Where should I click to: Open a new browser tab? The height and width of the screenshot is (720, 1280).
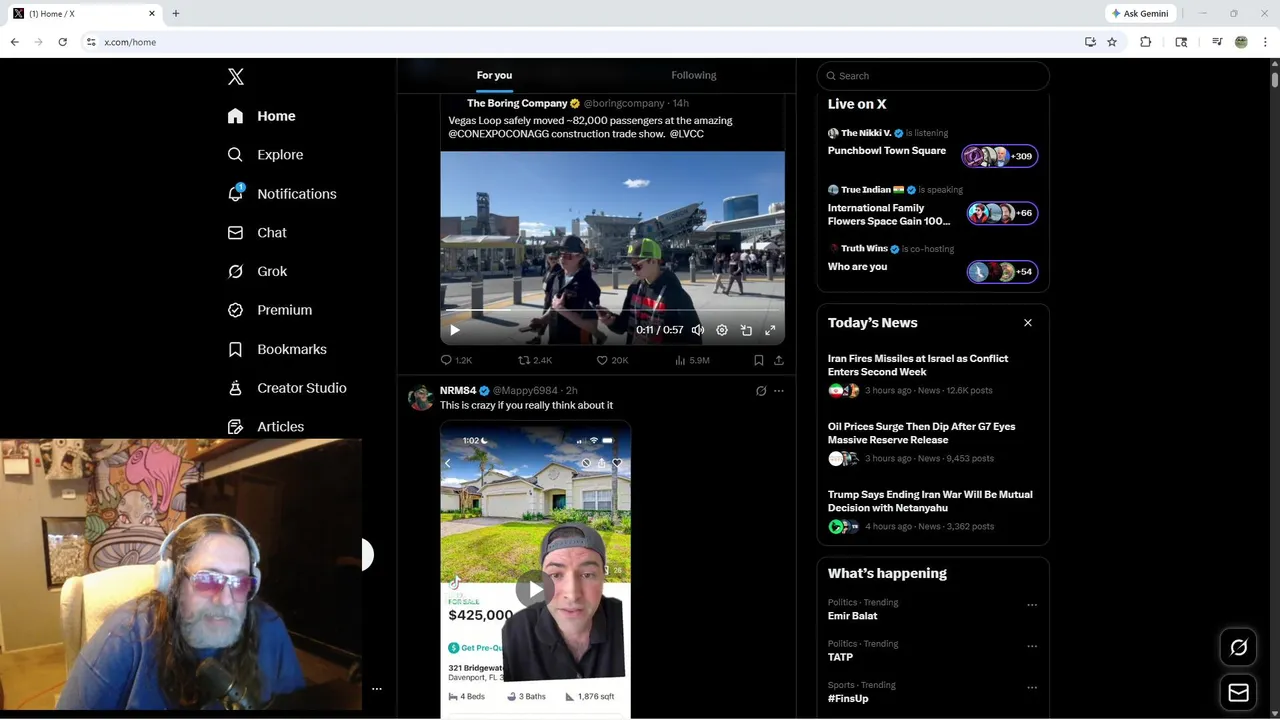tap(176, 14)
